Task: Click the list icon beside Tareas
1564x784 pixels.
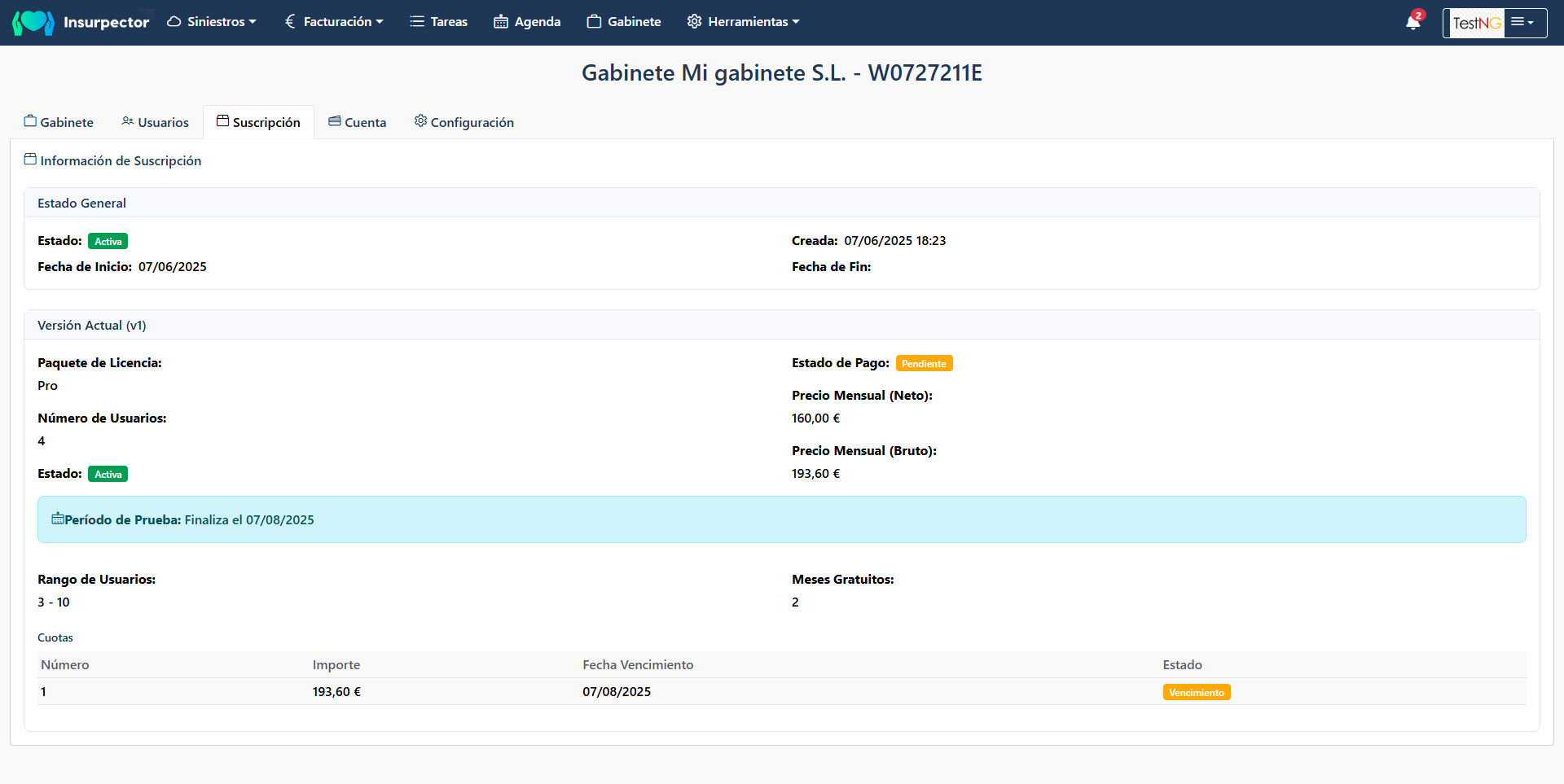Action: pyautogui.click(x=417, y=22)
